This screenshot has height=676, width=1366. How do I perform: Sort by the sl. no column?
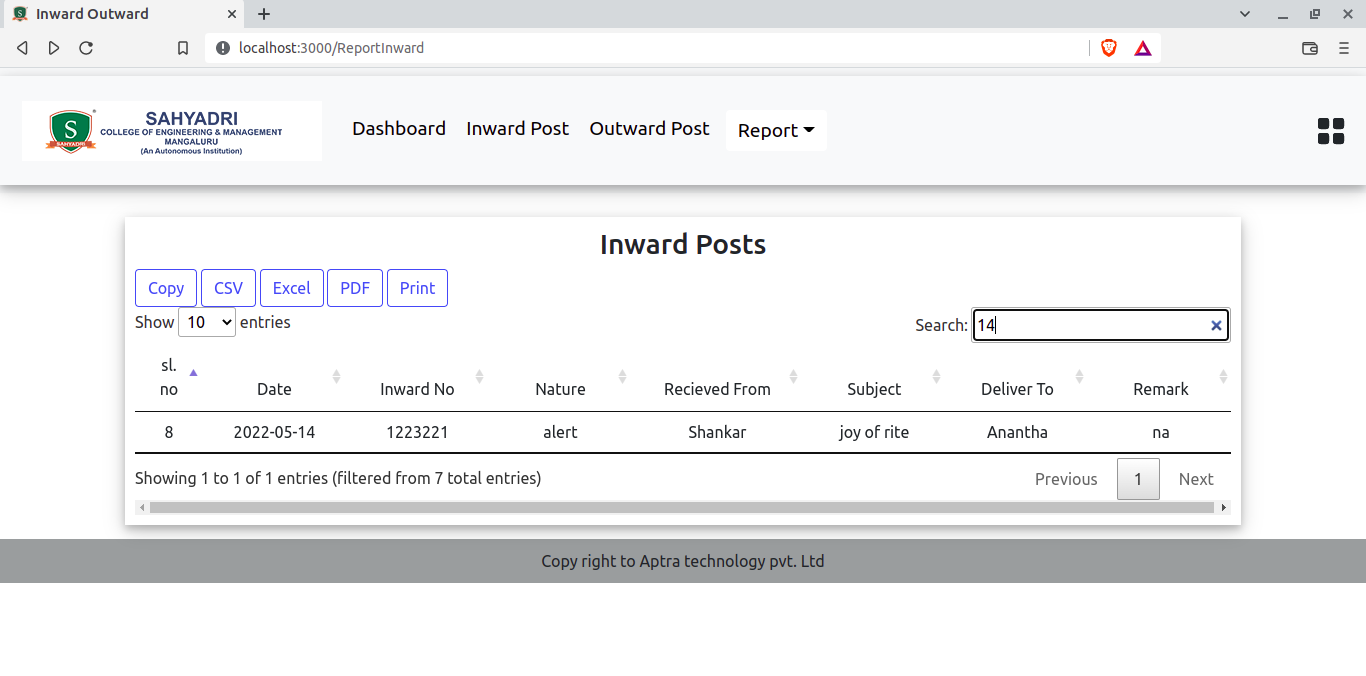click(169, 377)
